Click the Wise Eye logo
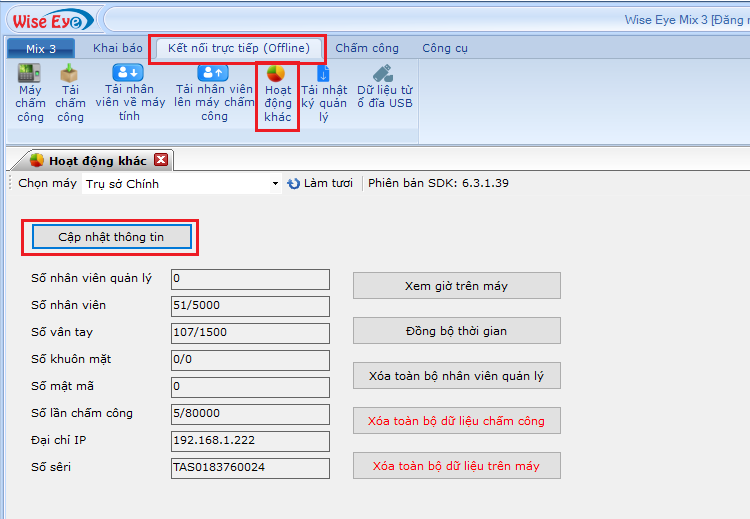The height and width of the screenshot is (519, 750). pyautogui.click(x=50, y=19)
